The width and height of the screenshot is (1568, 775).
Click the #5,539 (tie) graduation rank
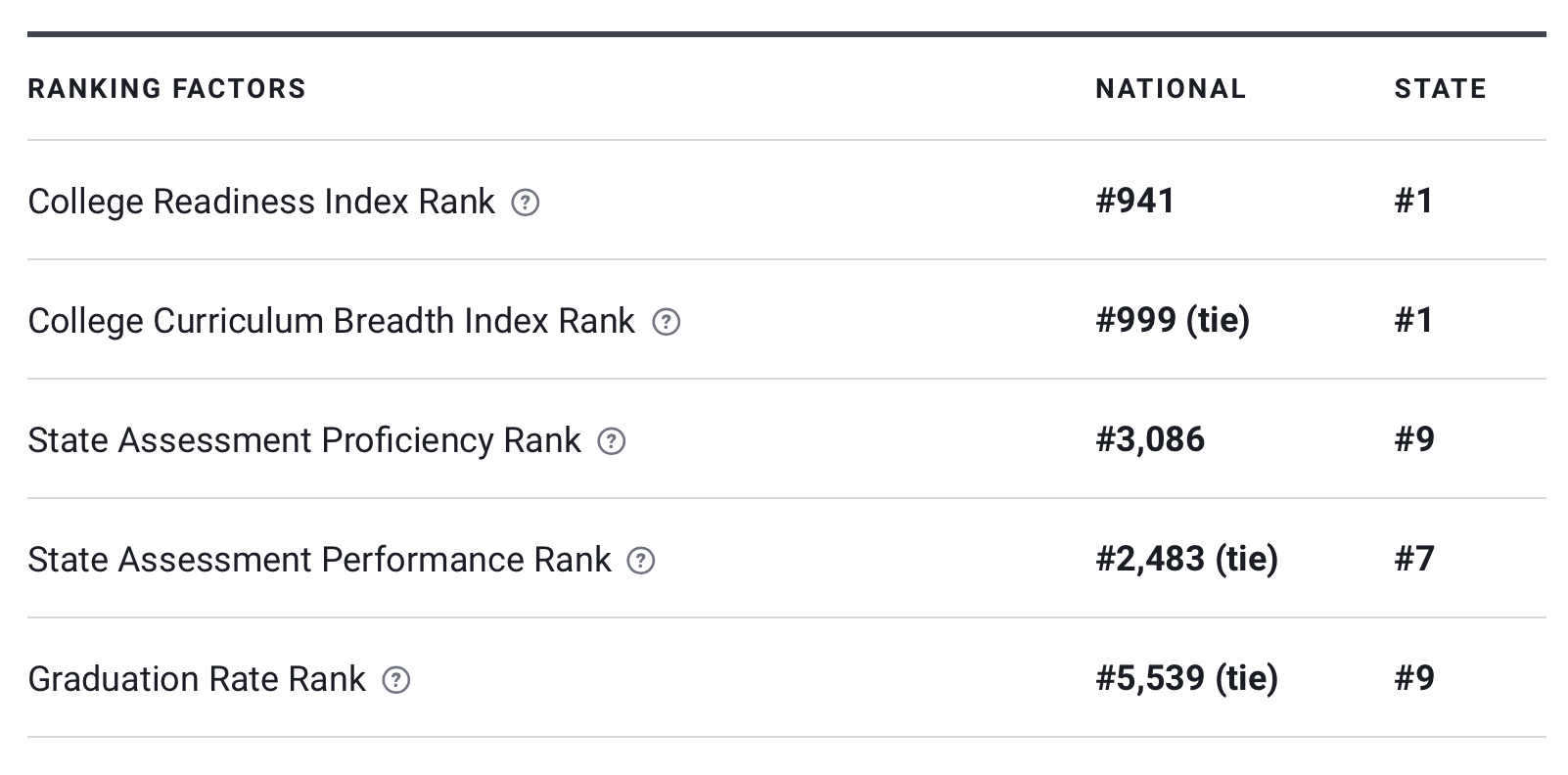1186,678
